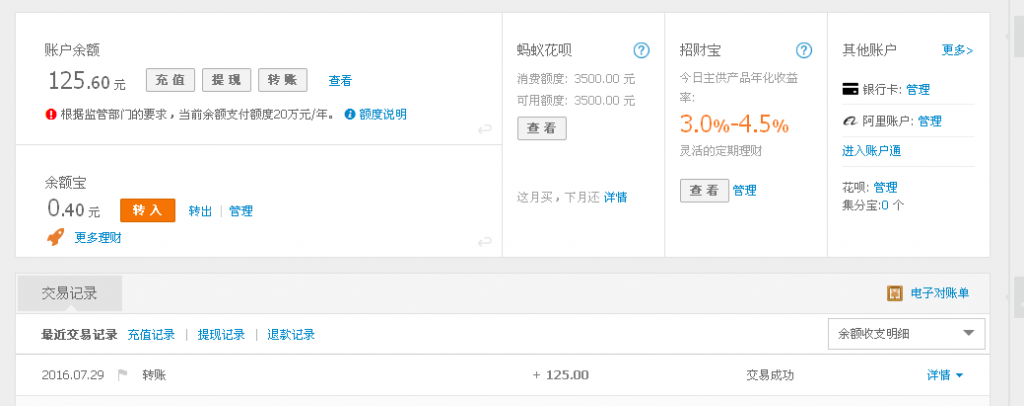Open the 余额收支明细 dropdown
This screenshot has height=406, width=1024.
(x=907, y=334)
